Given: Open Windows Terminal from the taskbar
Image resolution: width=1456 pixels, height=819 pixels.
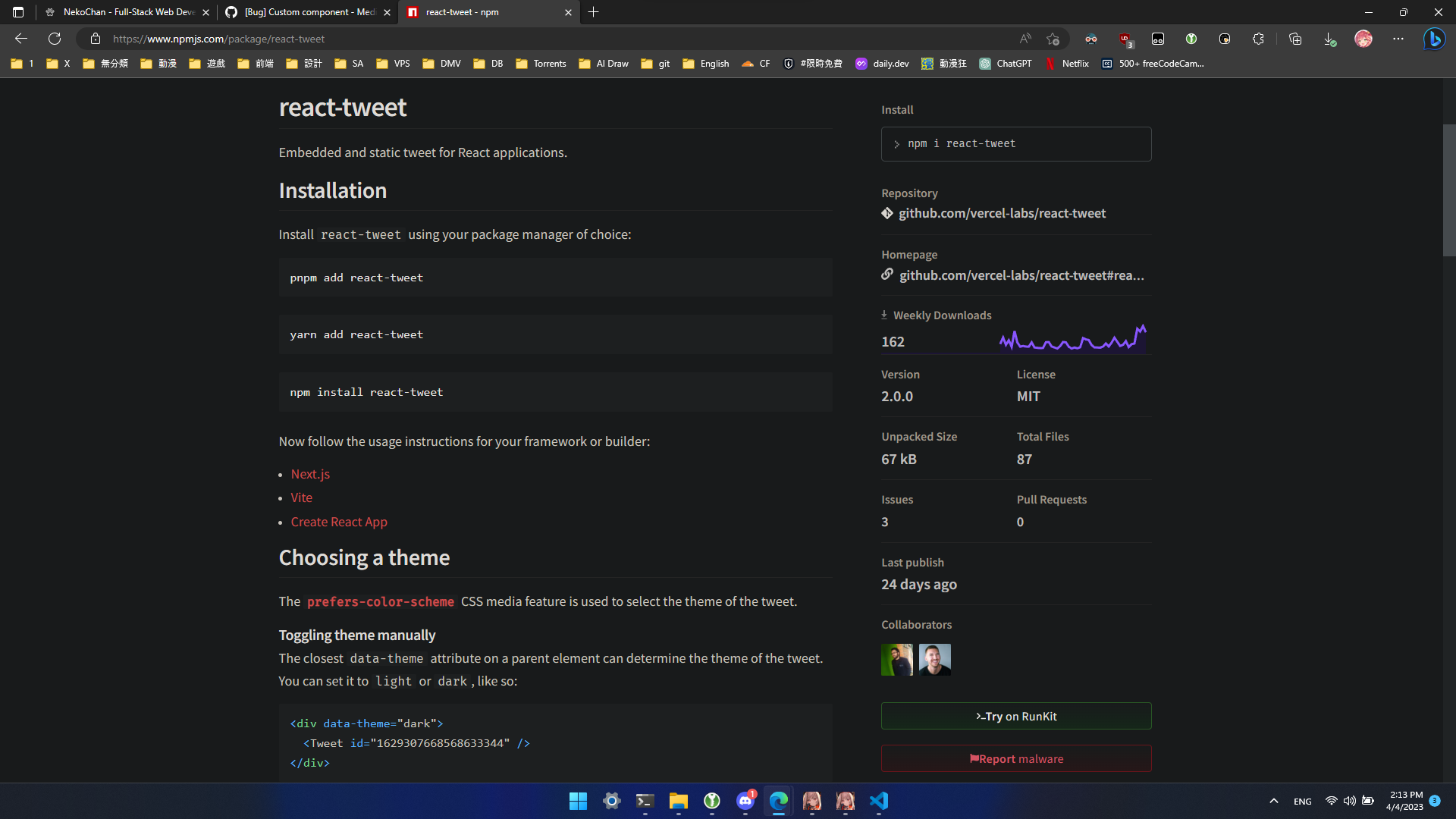Looking at the screenshot, I should pyautogui.click(x=645, y=801).
